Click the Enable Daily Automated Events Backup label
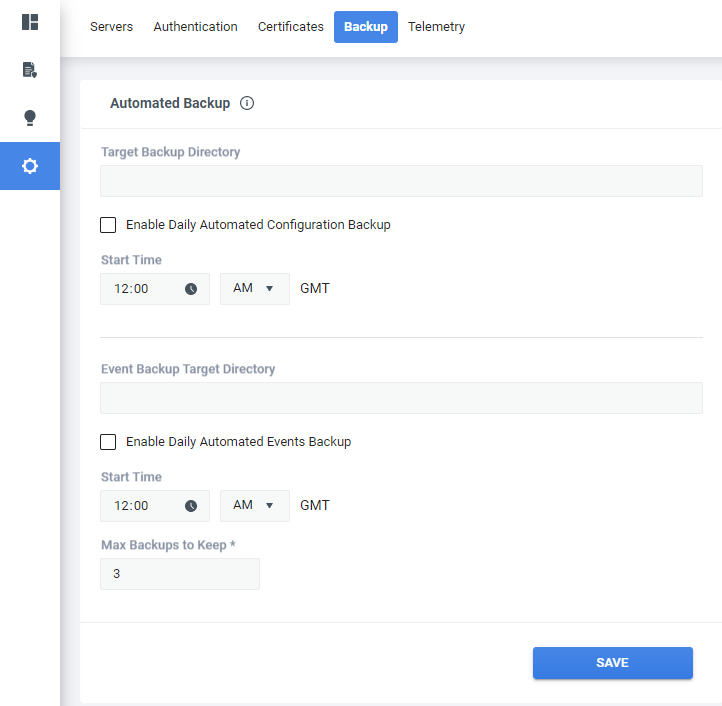 pyautogui.click(x=239, y=442)
